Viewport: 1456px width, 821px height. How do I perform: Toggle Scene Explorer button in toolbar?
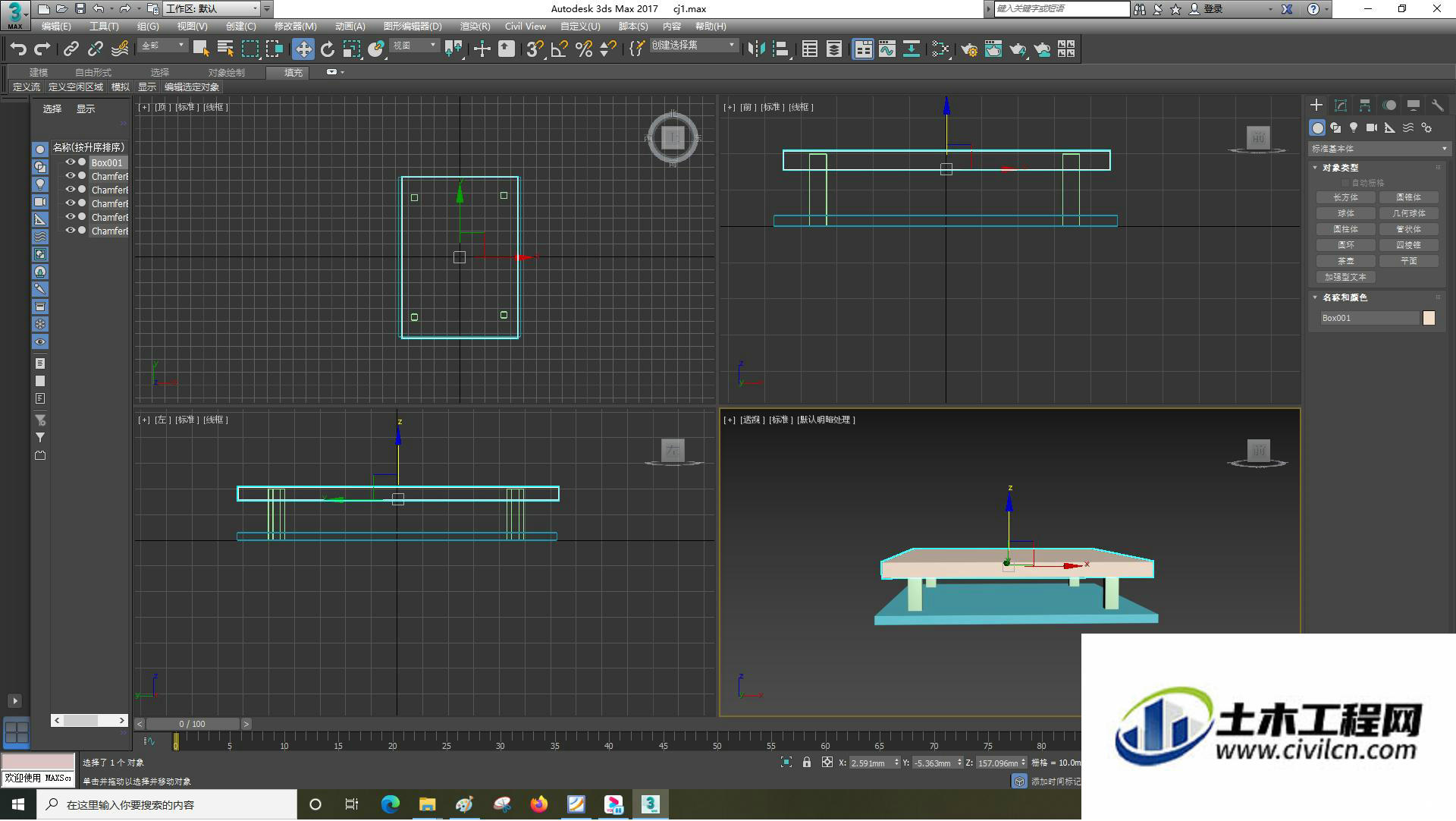pos(810,49)
